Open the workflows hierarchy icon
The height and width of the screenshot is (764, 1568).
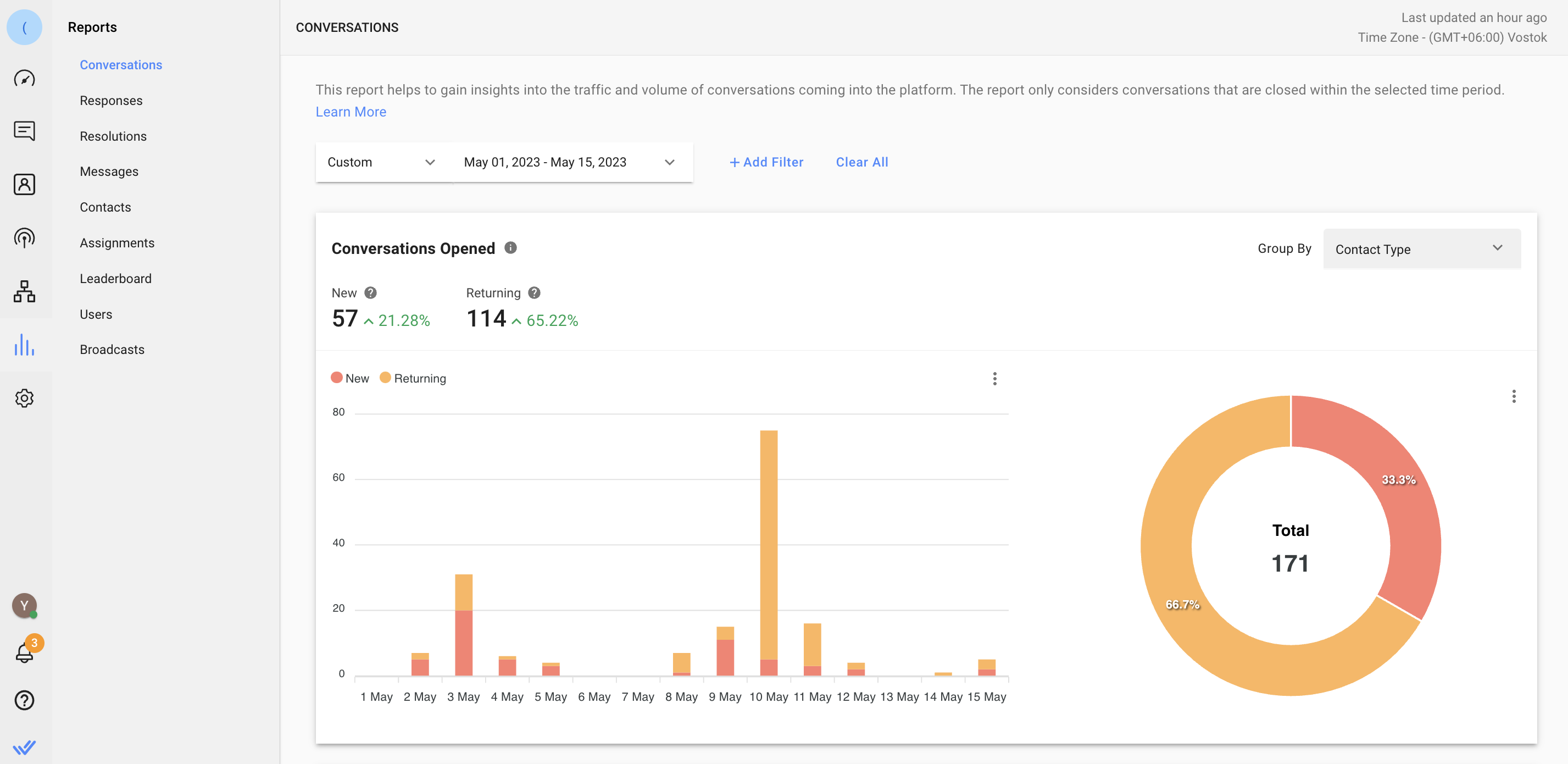click(x=24, y=292)
